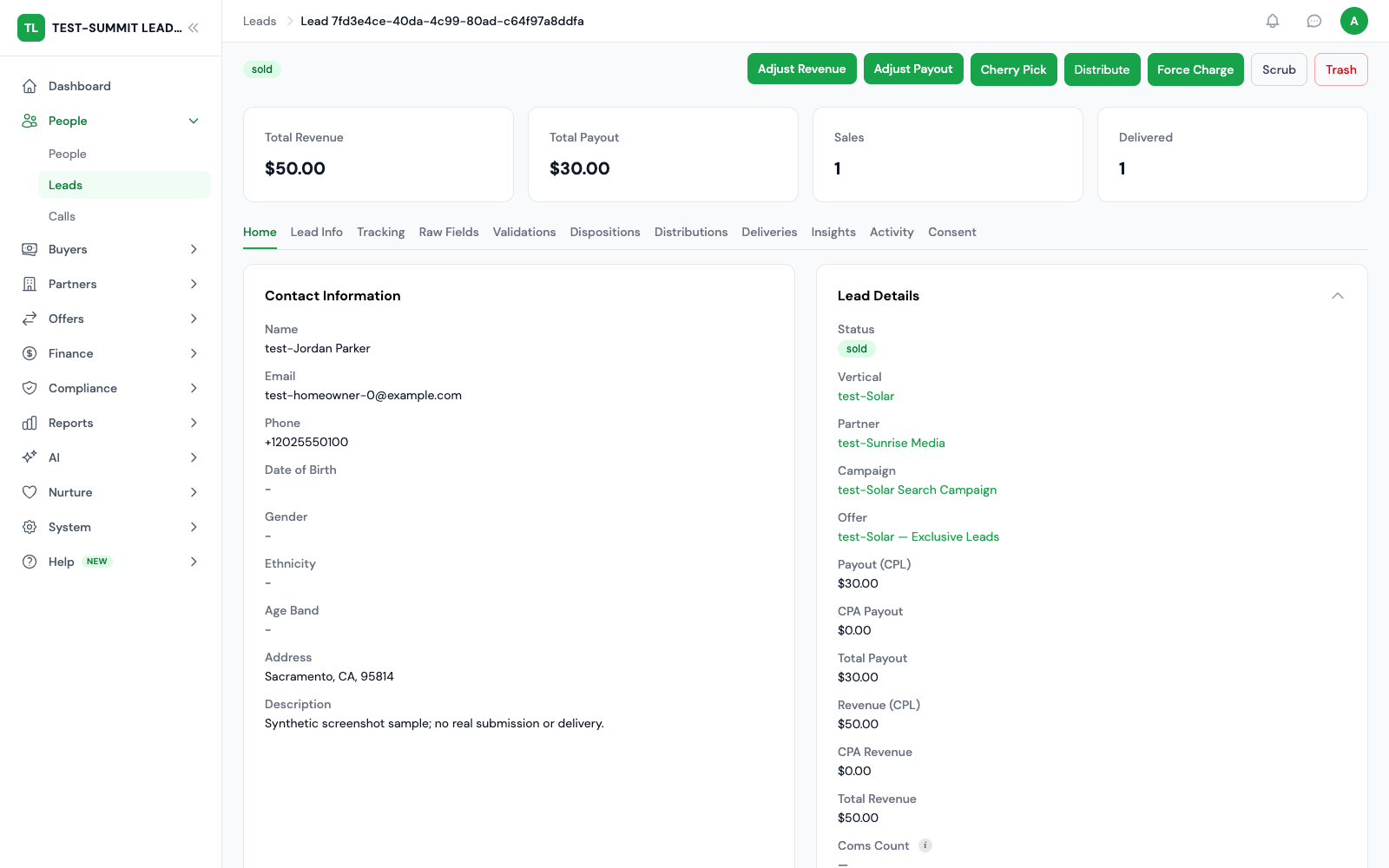Expand the Buyers menu chevron
Screen dimensions: 1389x868
194,249
